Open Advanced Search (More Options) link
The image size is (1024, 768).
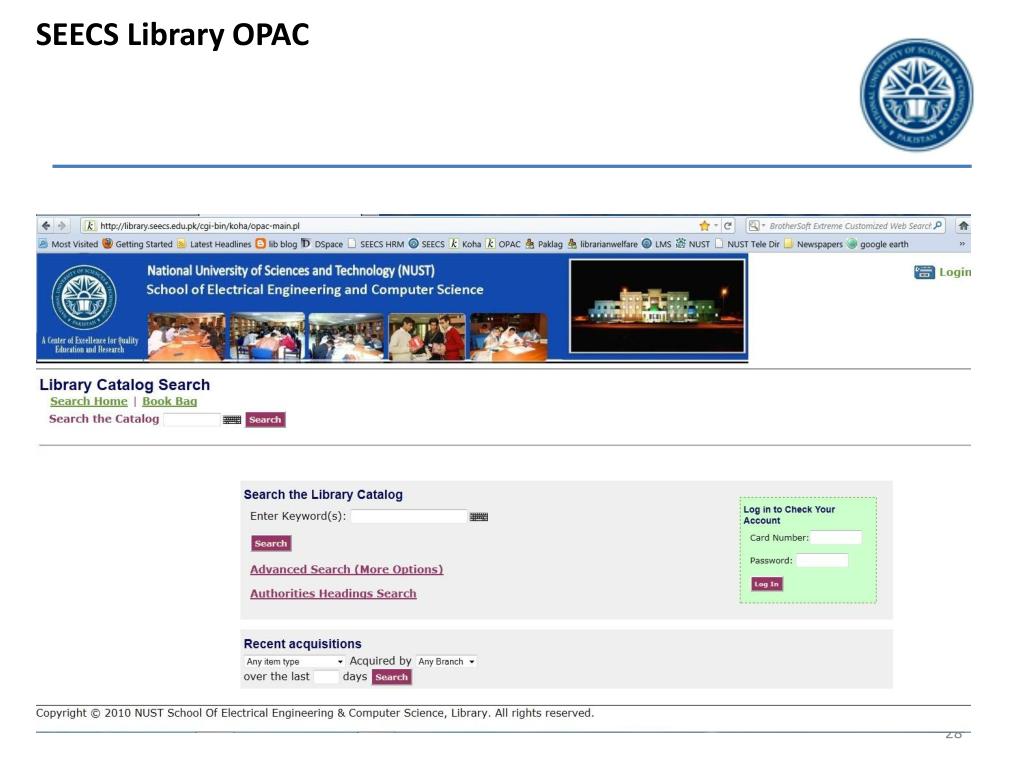pyautogui.click(x=347, y=569)
